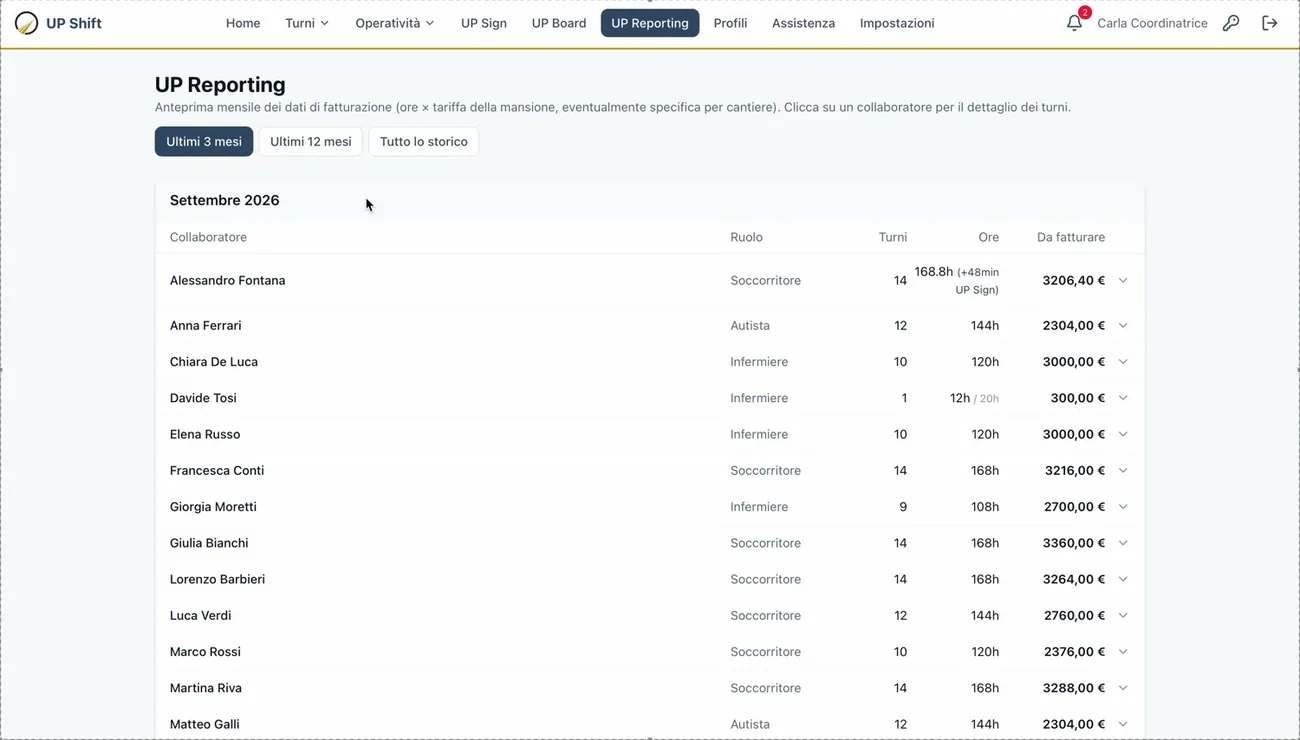This screenshot has width=1300, height=740.
Task: Click the key icon in header
Action: [1231, 23]
